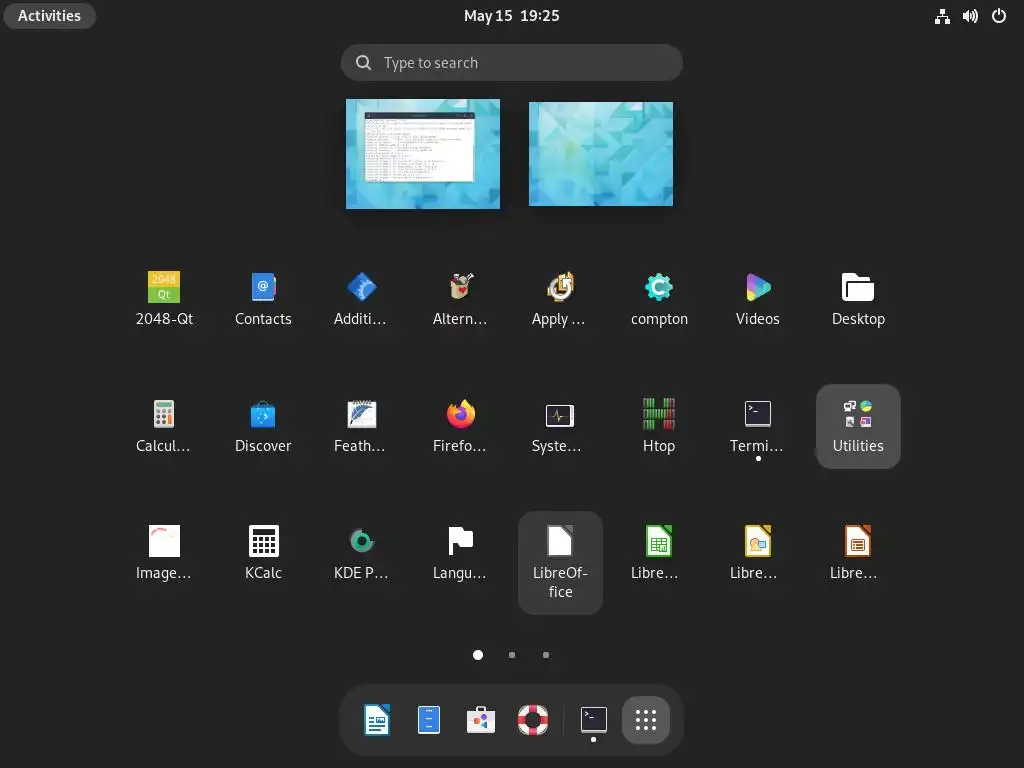Screen dimensions: 1024x768
Task: Focus the Type to search field
Action: click(x=511, y=63)
